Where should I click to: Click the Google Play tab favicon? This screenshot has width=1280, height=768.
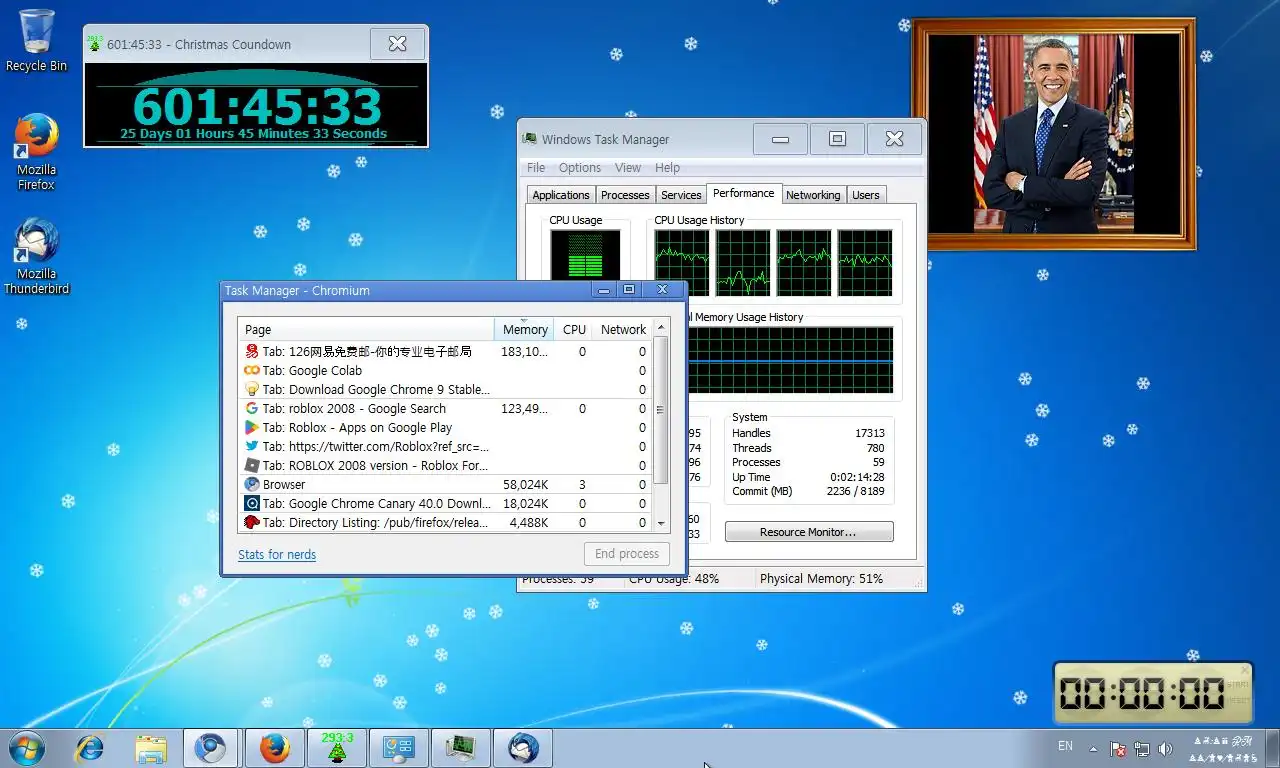click(252, 428)
